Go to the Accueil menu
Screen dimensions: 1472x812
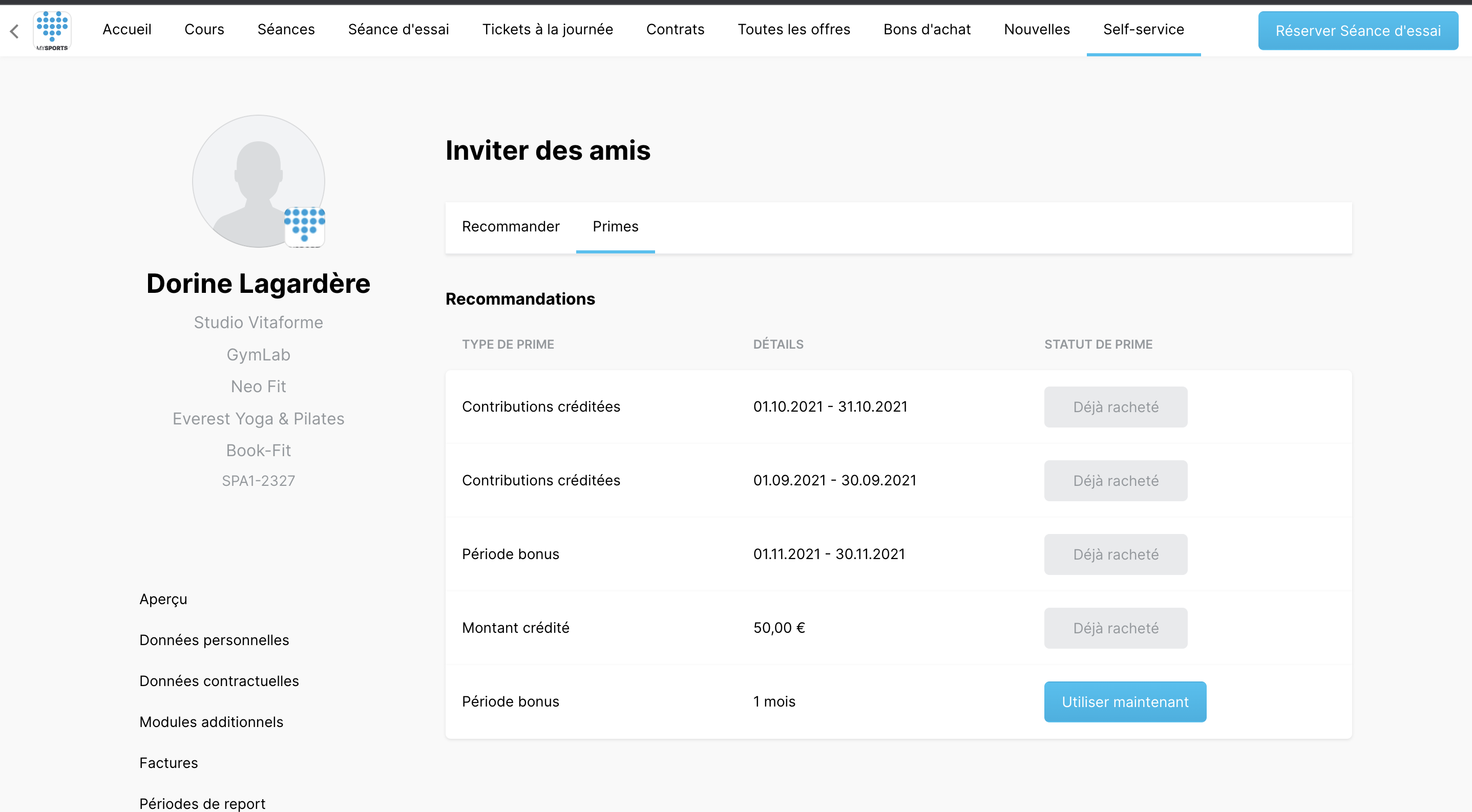click(x=127, y=29)
